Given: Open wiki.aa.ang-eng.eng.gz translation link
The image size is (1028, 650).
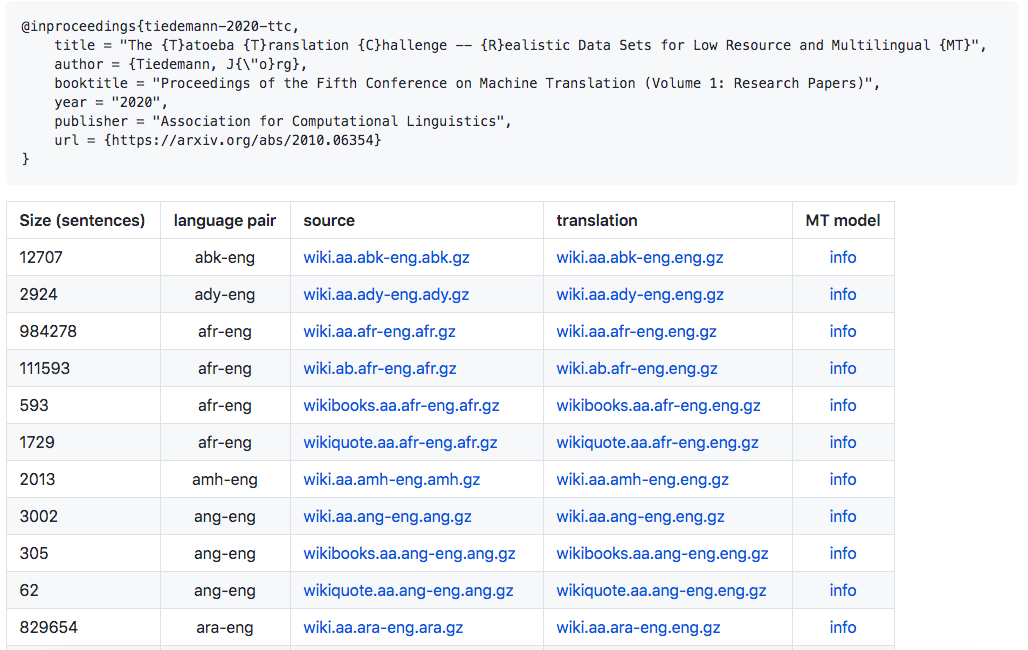Looking at the screenshot, I should [x=640, y=517].
